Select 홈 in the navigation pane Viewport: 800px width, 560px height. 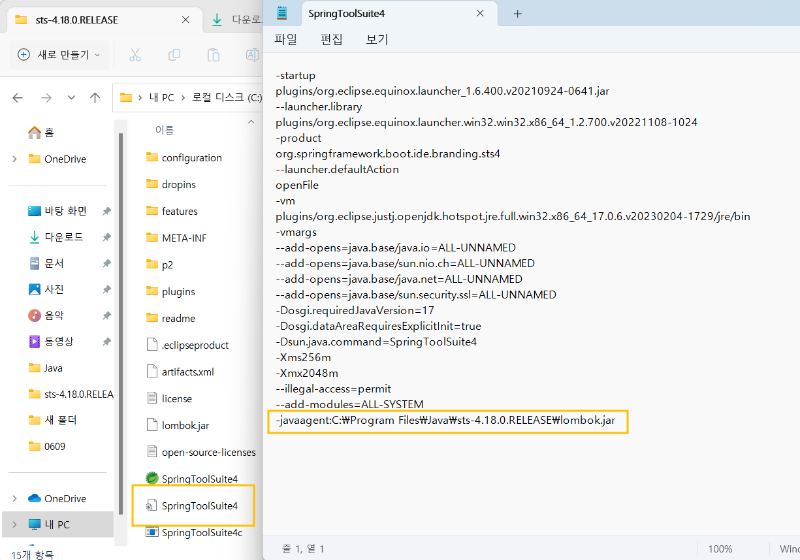[x=41, y=133]
